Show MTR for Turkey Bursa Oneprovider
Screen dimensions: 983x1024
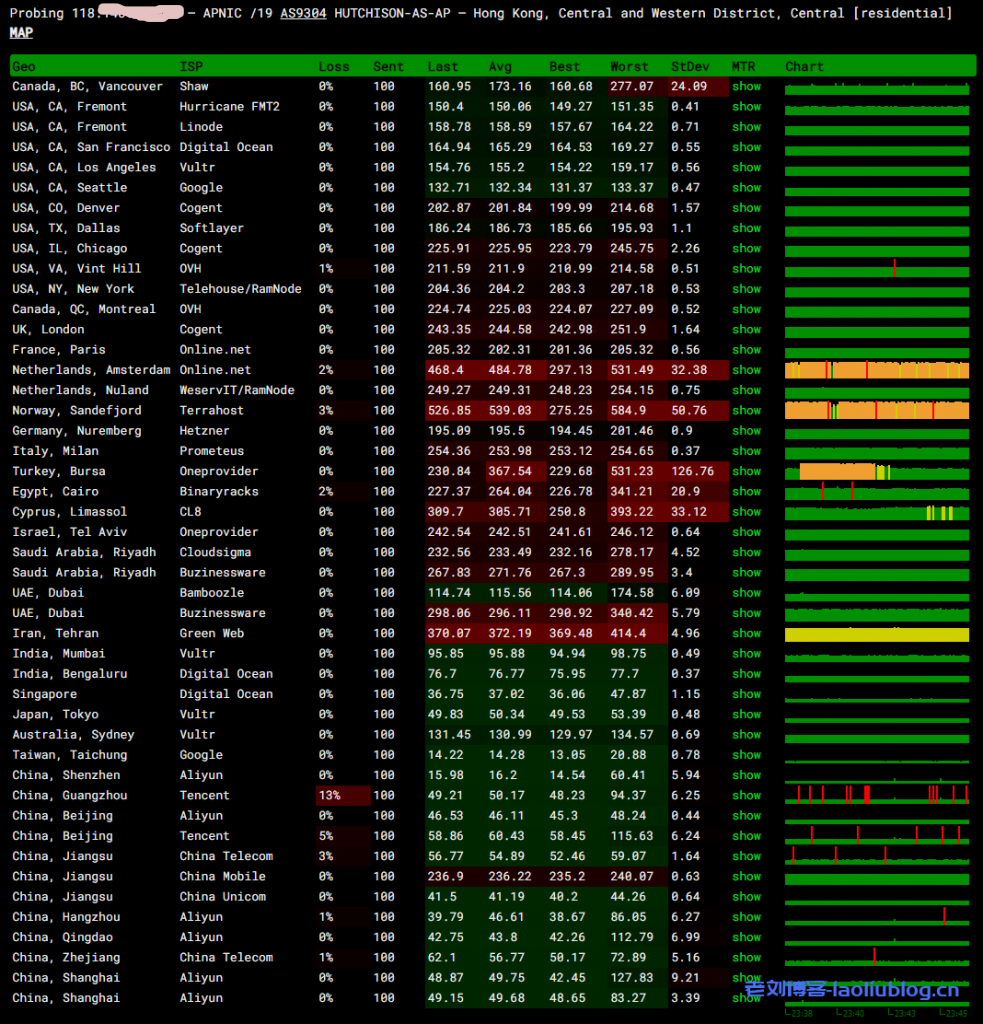point(746,471)
